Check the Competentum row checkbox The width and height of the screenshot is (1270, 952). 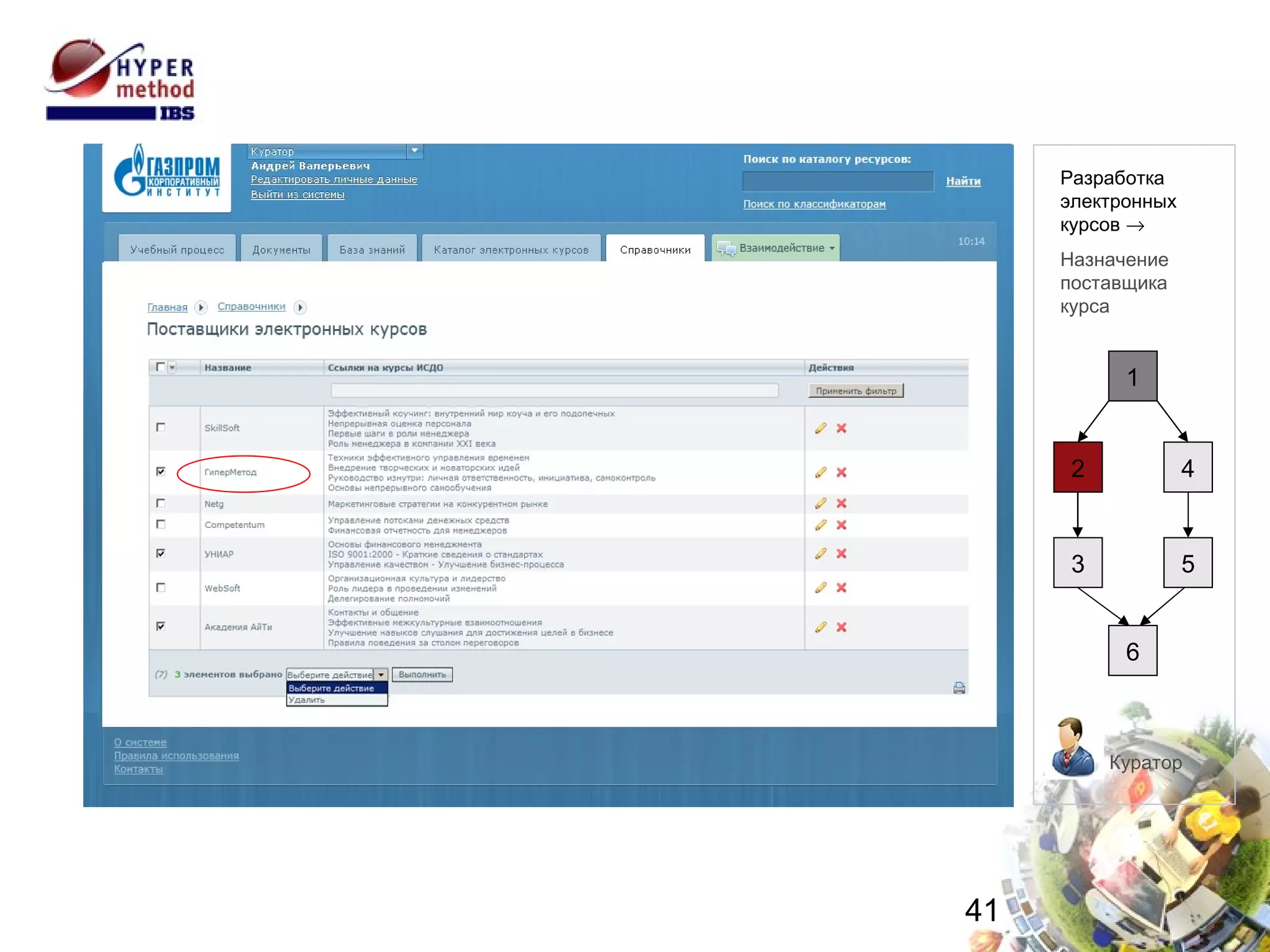tap(161, 524)
